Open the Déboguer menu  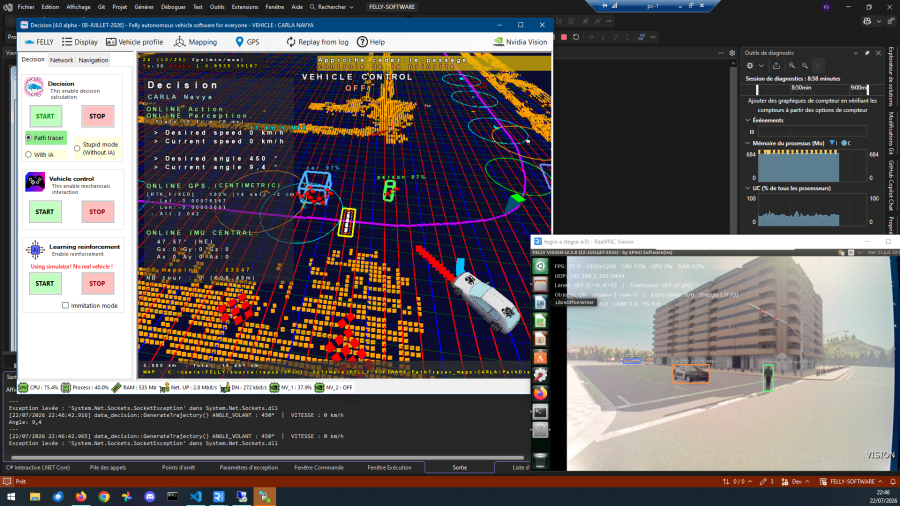[x=173, y=7]
